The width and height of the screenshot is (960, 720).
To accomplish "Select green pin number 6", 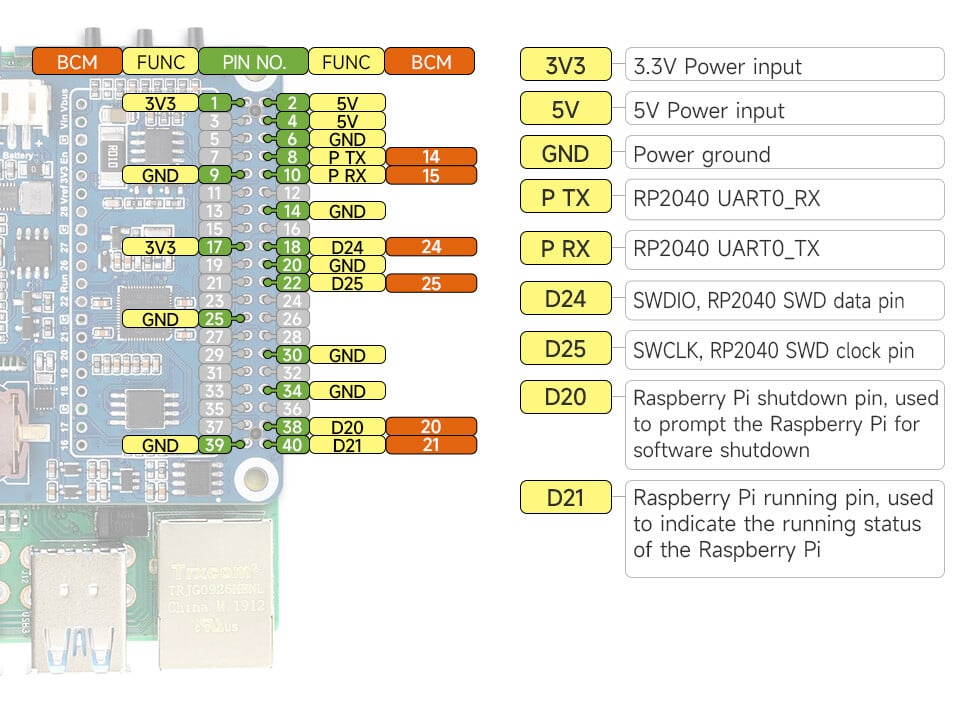I will pyautogui.click(x=293, y=139).
